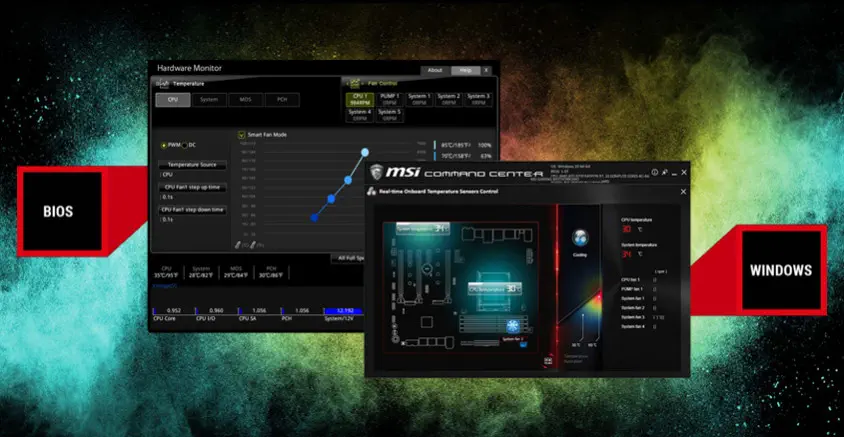Click the System fan 3 label on motherboard
This screenshot has height=437, width=844.
coord(512,340)
